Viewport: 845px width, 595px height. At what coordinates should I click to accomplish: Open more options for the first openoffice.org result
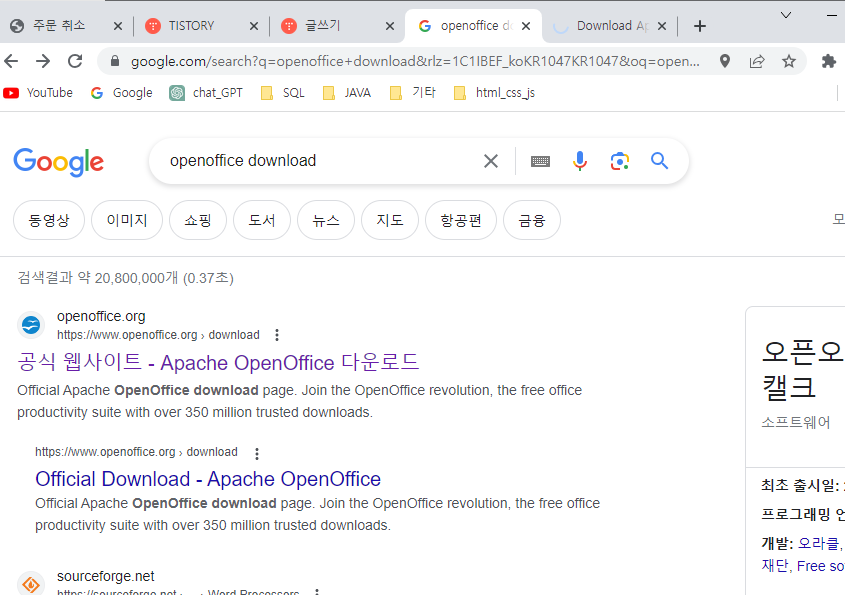point(277,335)
